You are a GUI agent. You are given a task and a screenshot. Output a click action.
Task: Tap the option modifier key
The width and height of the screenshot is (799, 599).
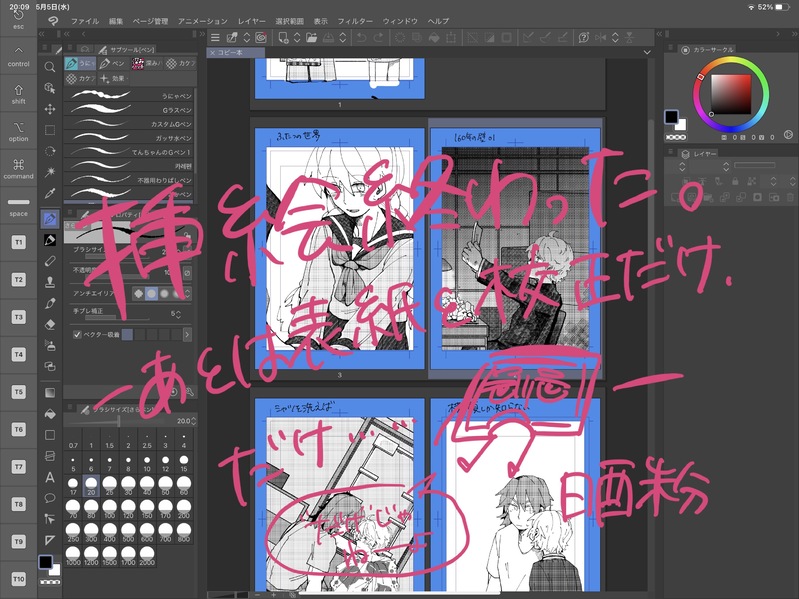(18, 132)
